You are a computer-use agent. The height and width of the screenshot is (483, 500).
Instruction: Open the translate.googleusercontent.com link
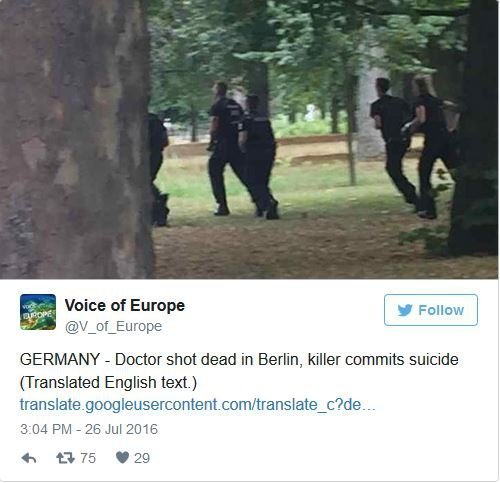[x=198, y=405]
